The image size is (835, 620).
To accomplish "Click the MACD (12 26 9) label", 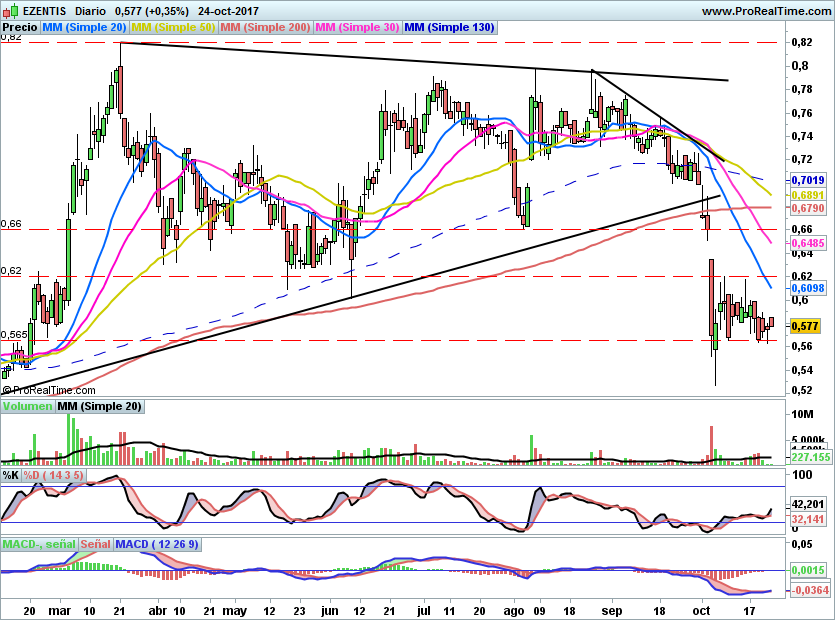I will click(157, 544).
